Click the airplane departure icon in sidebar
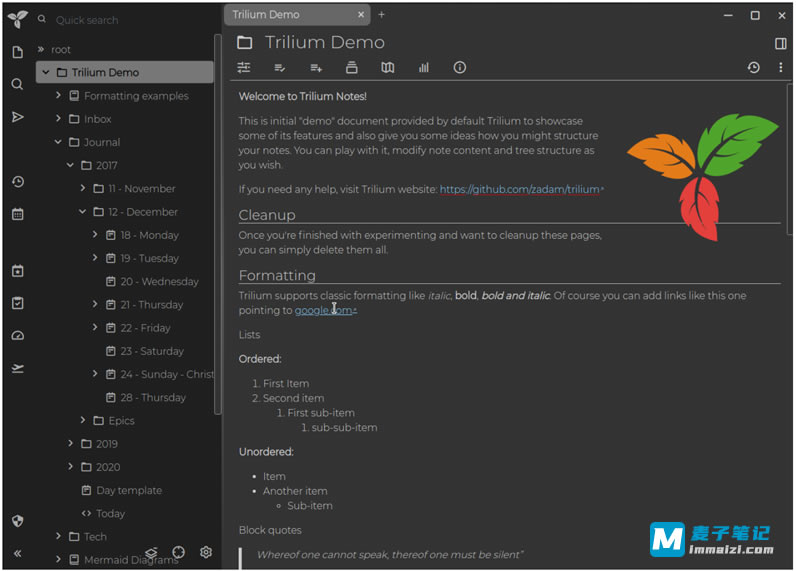Image resolution: width=796 pixels, height=571 pixels. tap(18, 368)
